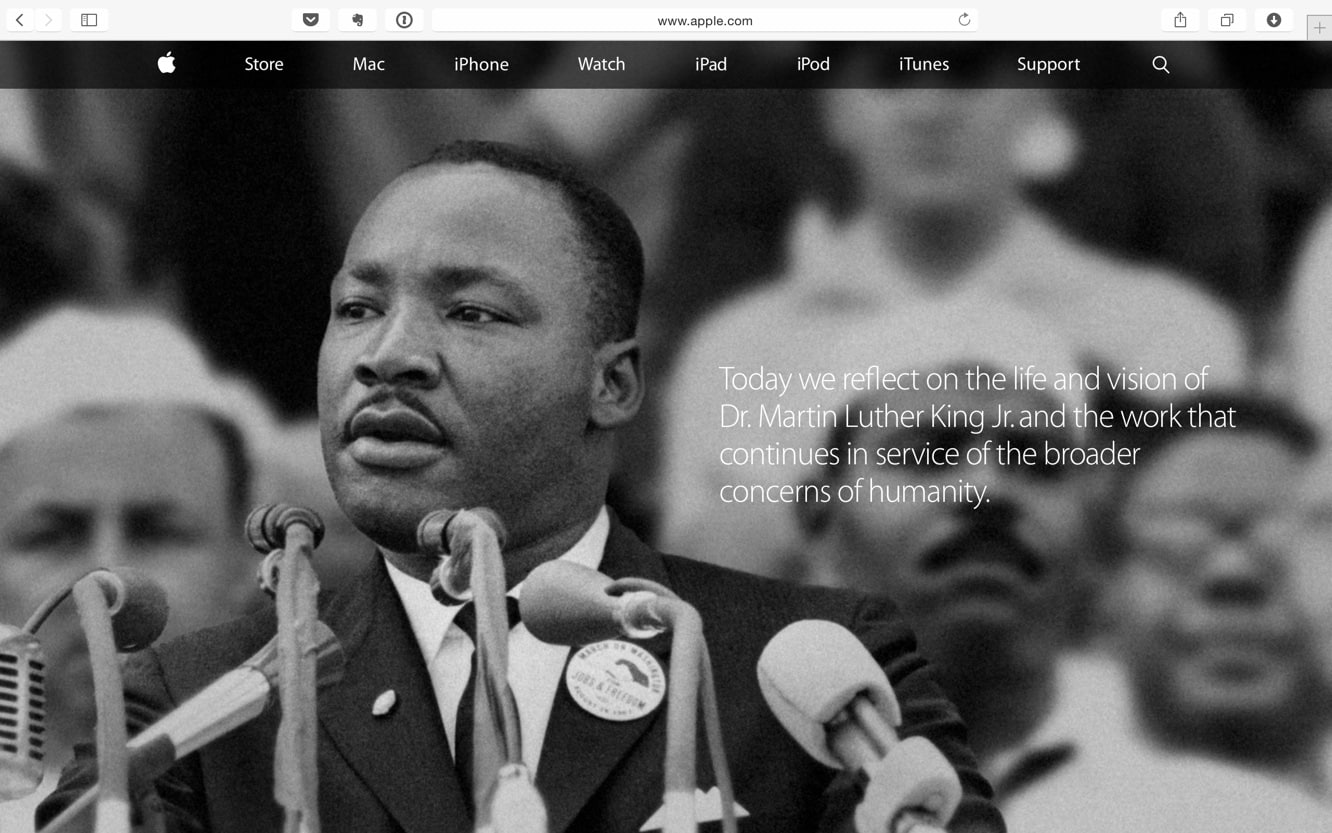Screen dimensions: 1332x833
Task: Toggle the Safari sidebar panel
Action: click(x=89, y=20)
